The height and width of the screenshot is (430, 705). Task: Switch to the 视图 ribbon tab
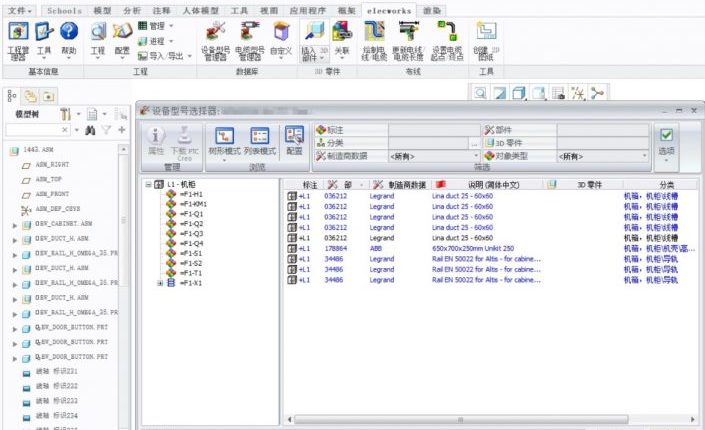[x=268, y=10]
